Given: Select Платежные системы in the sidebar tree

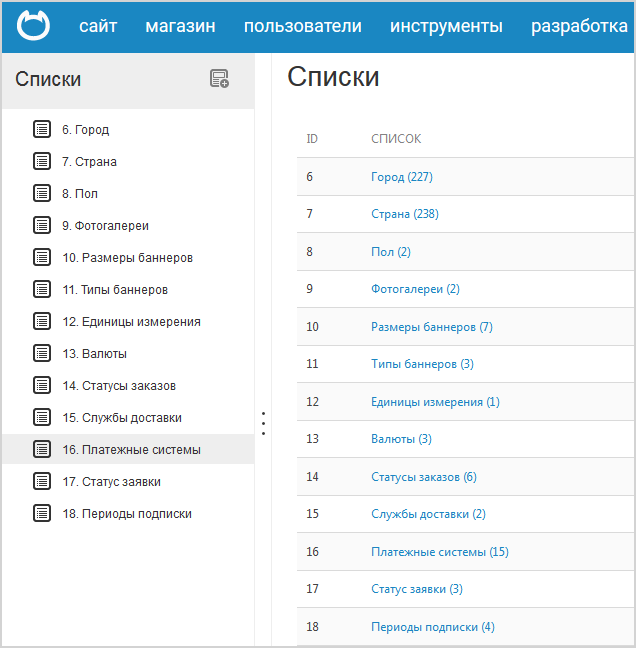Looking at the screenshot, I should 131,450.
